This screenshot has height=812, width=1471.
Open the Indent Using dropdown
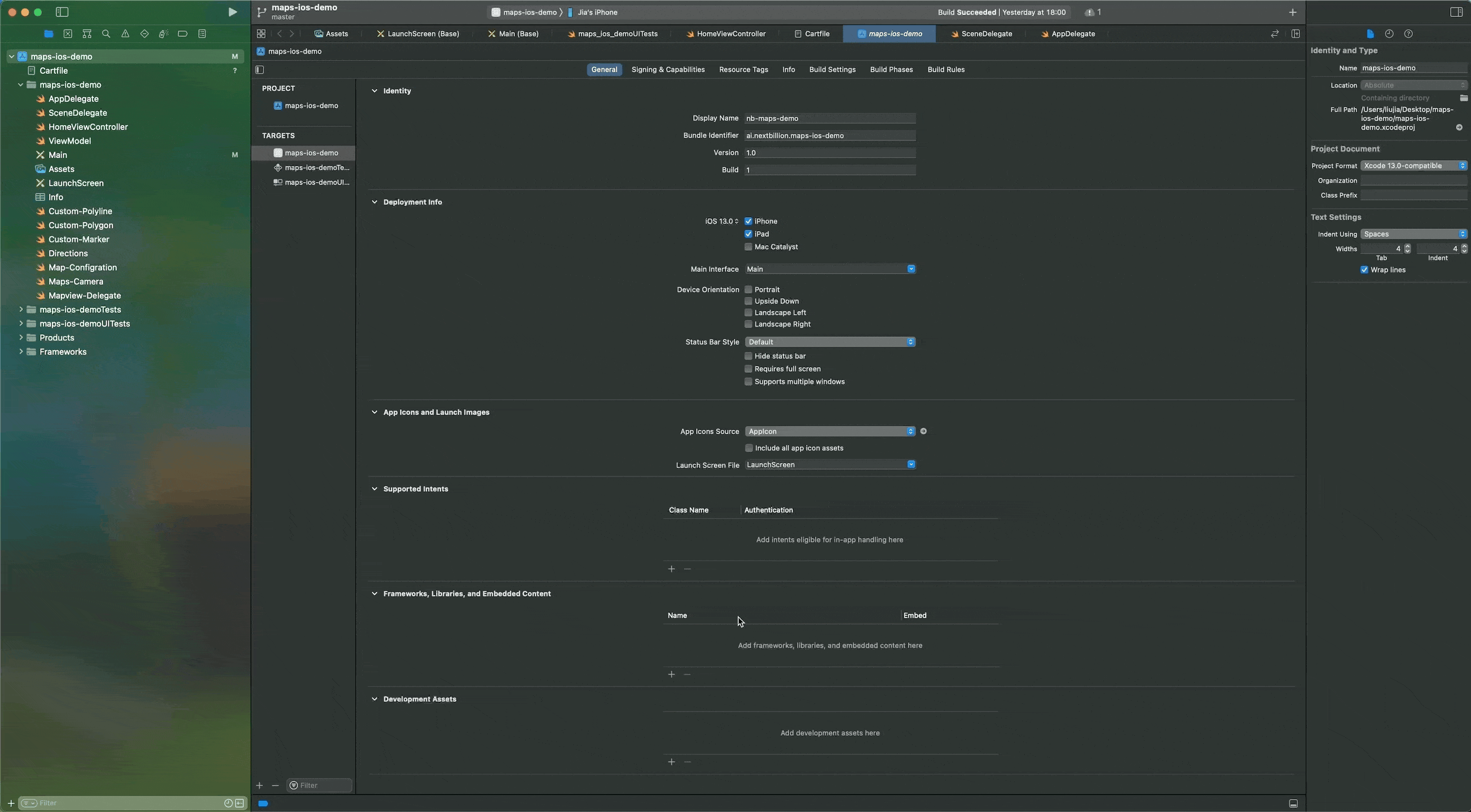tap(1413, 234)
